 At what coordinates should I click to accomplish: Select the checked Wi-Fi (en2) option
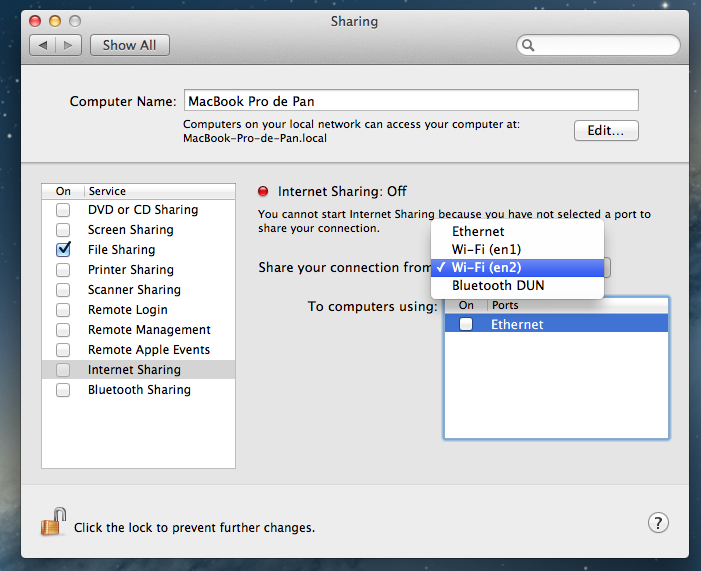tap(486, 267)
